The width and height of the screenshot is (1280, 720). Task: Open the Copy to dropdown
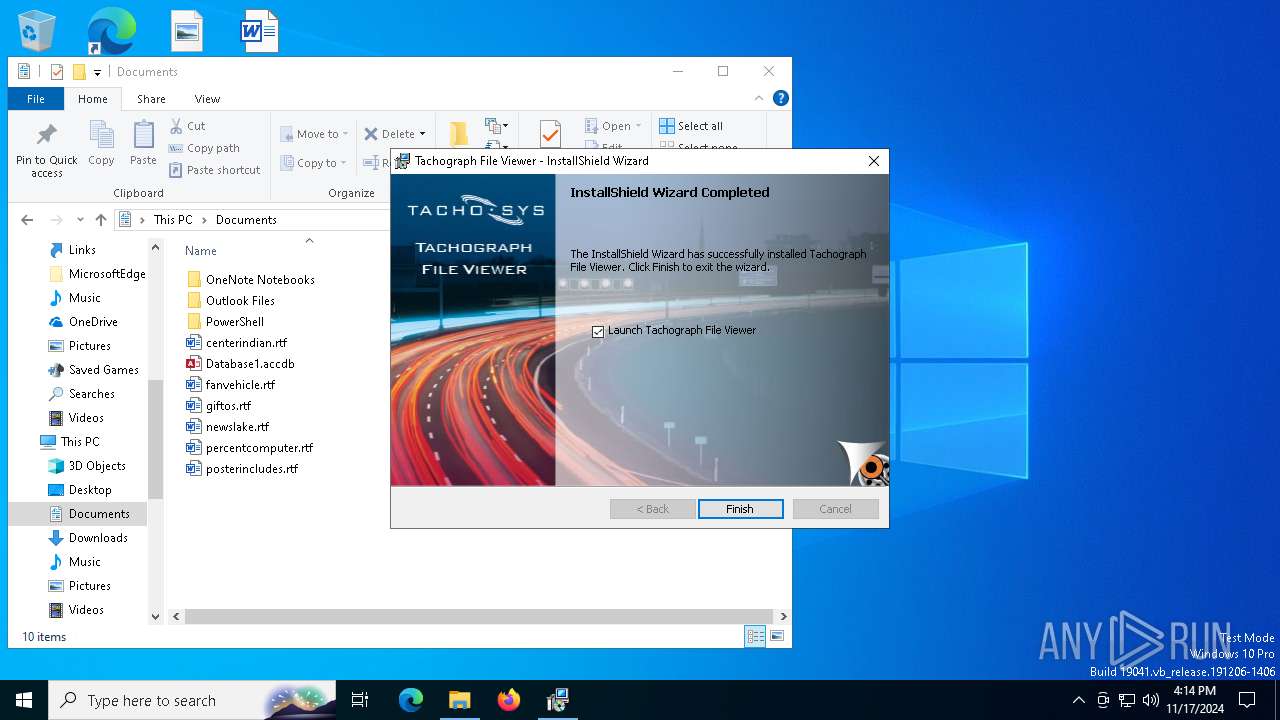pyautogui.click(x=313, y=163)
